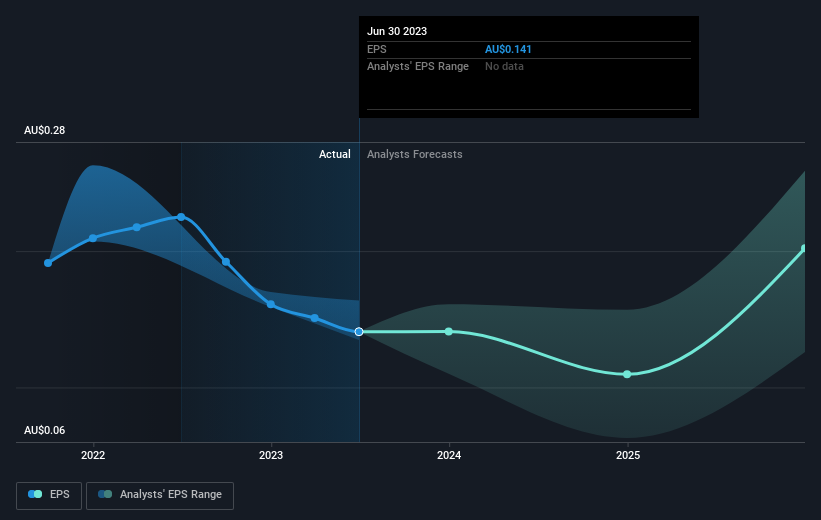
Task: Click the 2023 x-axis label
Action: pos(271,455)
